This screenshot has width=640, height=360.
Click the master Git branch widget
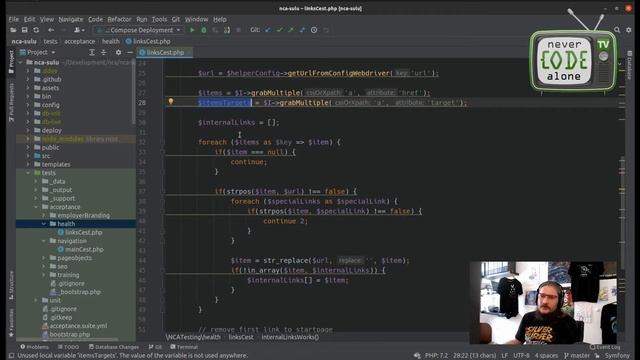pyautogui.click(x=577, y=356)
